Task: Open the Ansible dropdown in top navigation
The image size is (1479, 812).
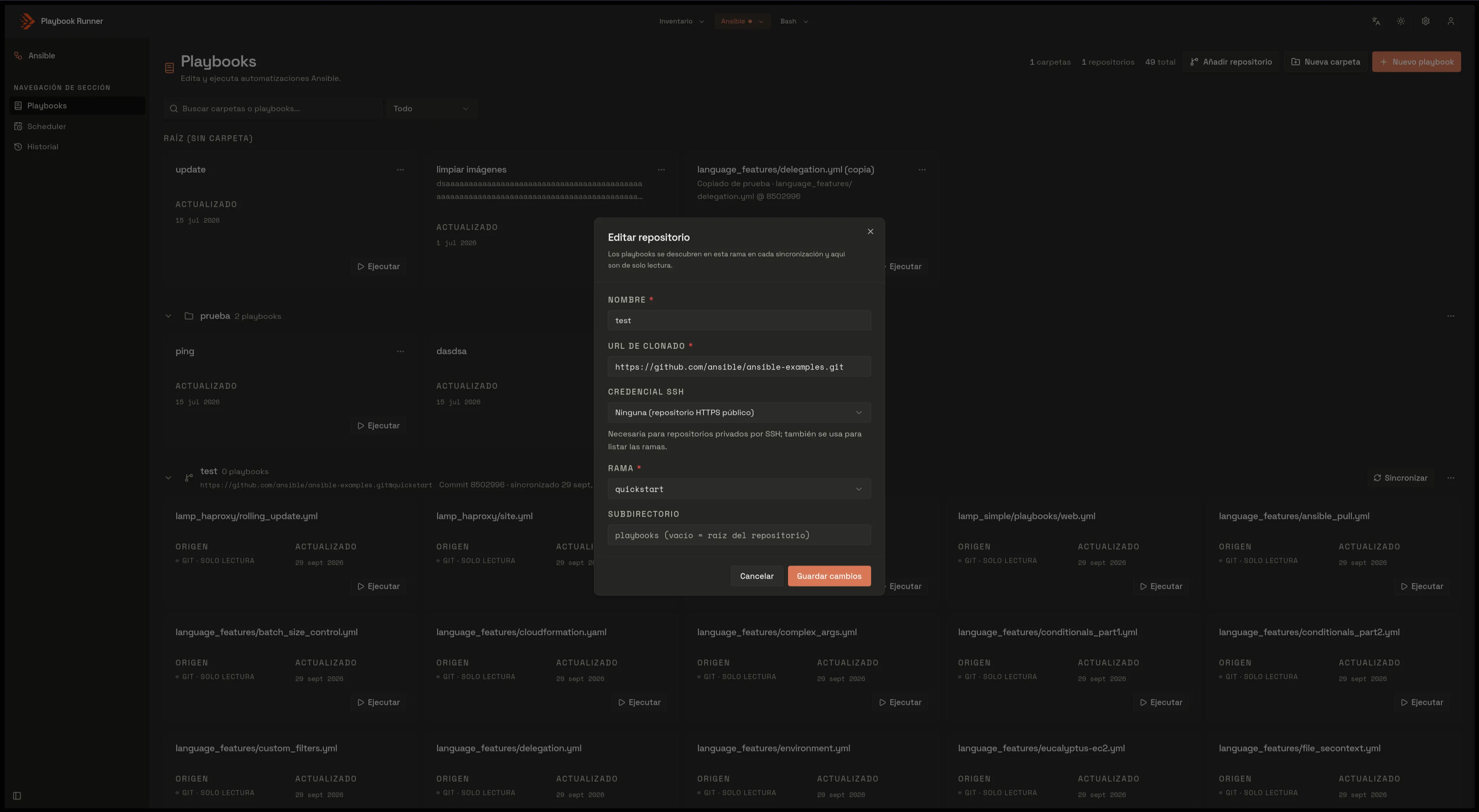Action: click(742, 21)
